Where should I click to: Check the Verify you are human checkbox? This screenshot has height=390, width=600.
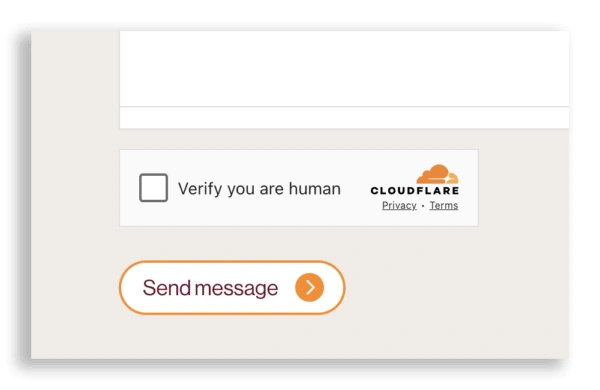[x=153, y=188]
